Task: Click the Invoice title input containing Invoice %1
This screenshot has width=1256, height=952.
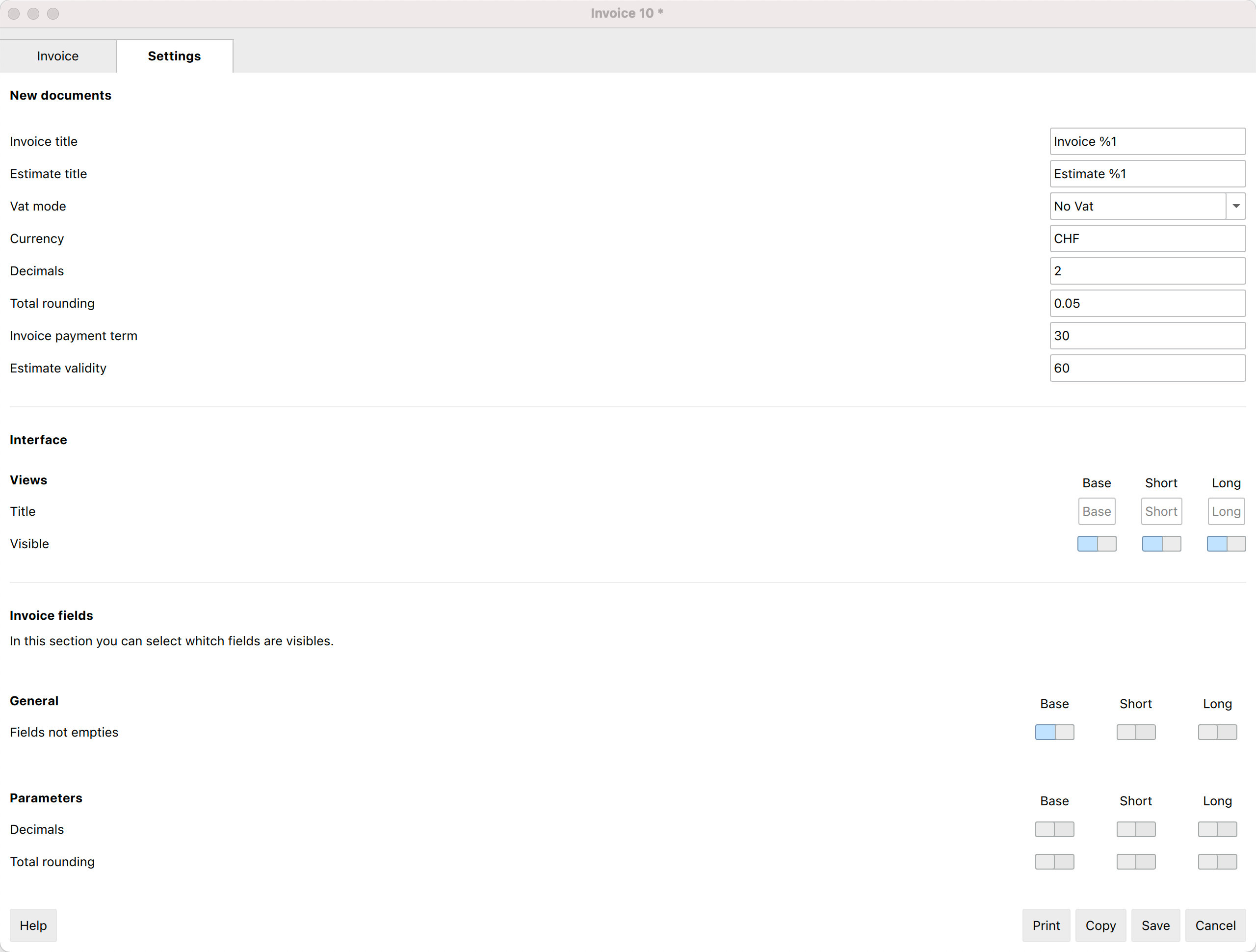Action: (1147, 141)
